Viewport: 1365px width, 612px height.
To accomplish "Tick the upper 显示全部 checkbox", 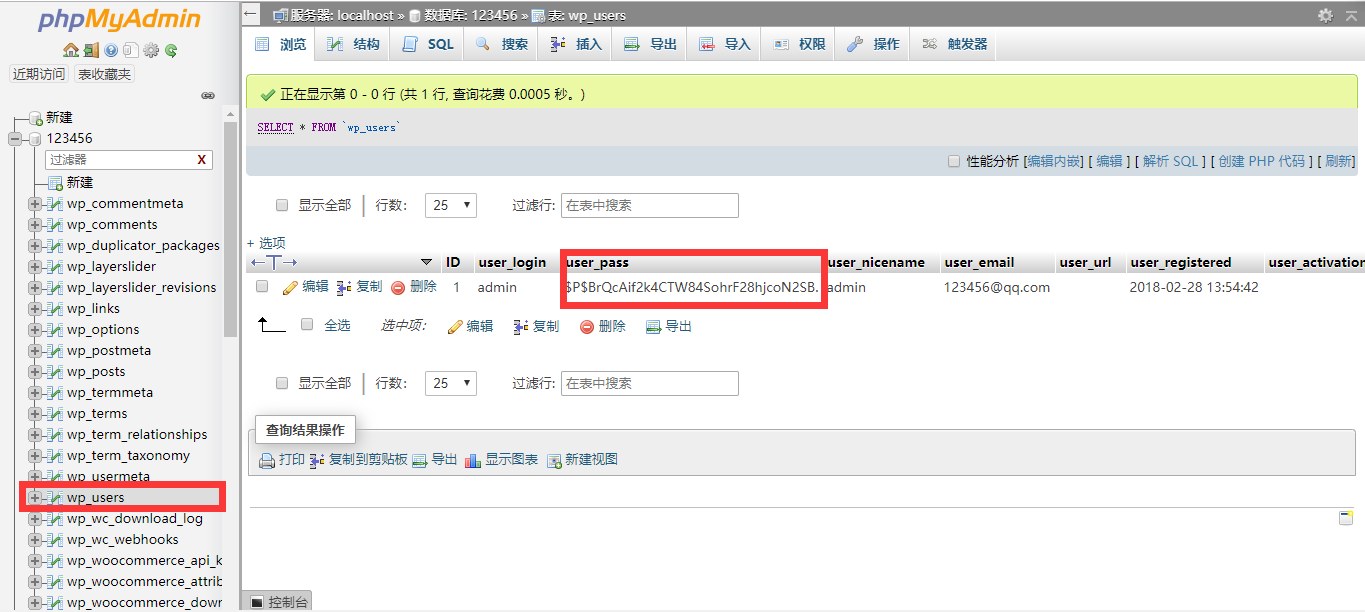I will click(282, 205).
